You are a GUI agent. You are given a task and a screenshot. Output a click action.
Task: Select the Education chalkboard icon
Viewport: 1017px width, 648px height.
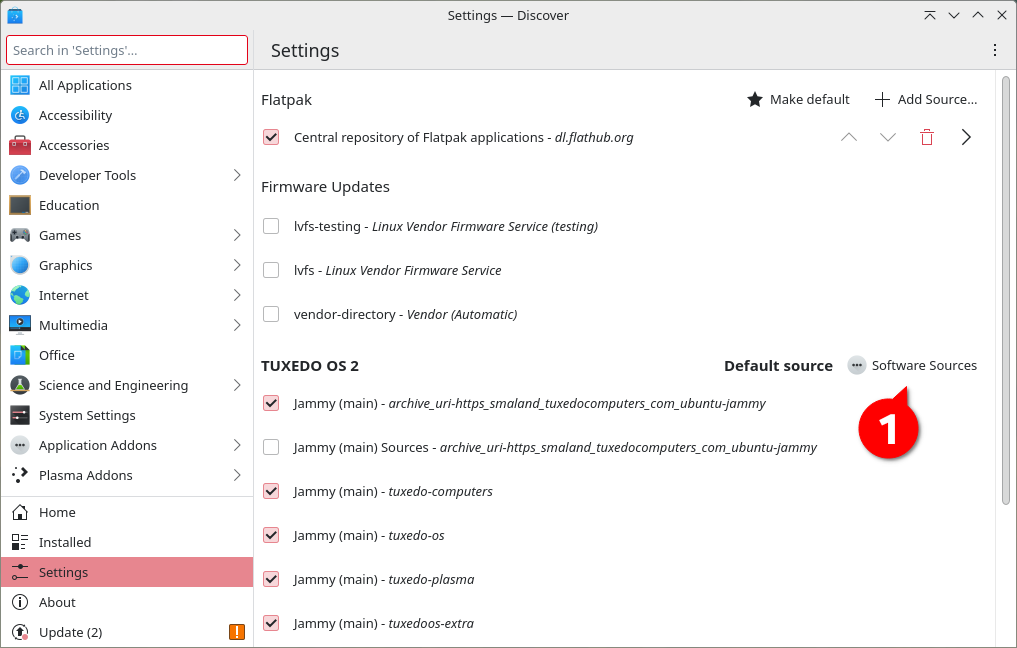[20, 205]
